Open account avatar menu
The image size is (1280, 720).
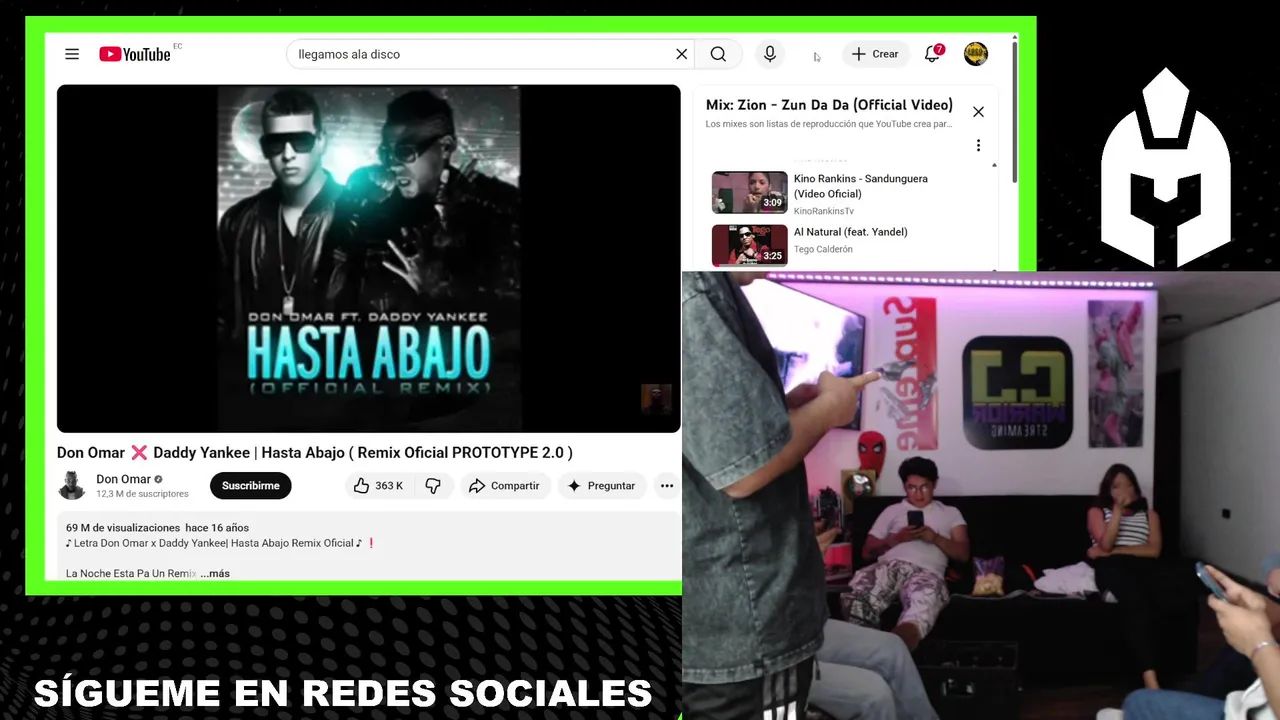pos(976,54)
